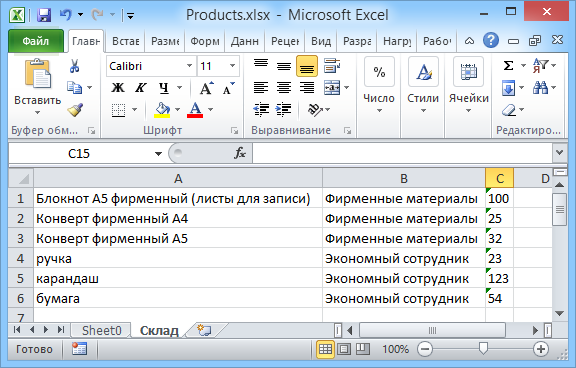Click the Insert Function fx icon
The height and width of the screenshot is (368, 576).
(x=240, y=153)
